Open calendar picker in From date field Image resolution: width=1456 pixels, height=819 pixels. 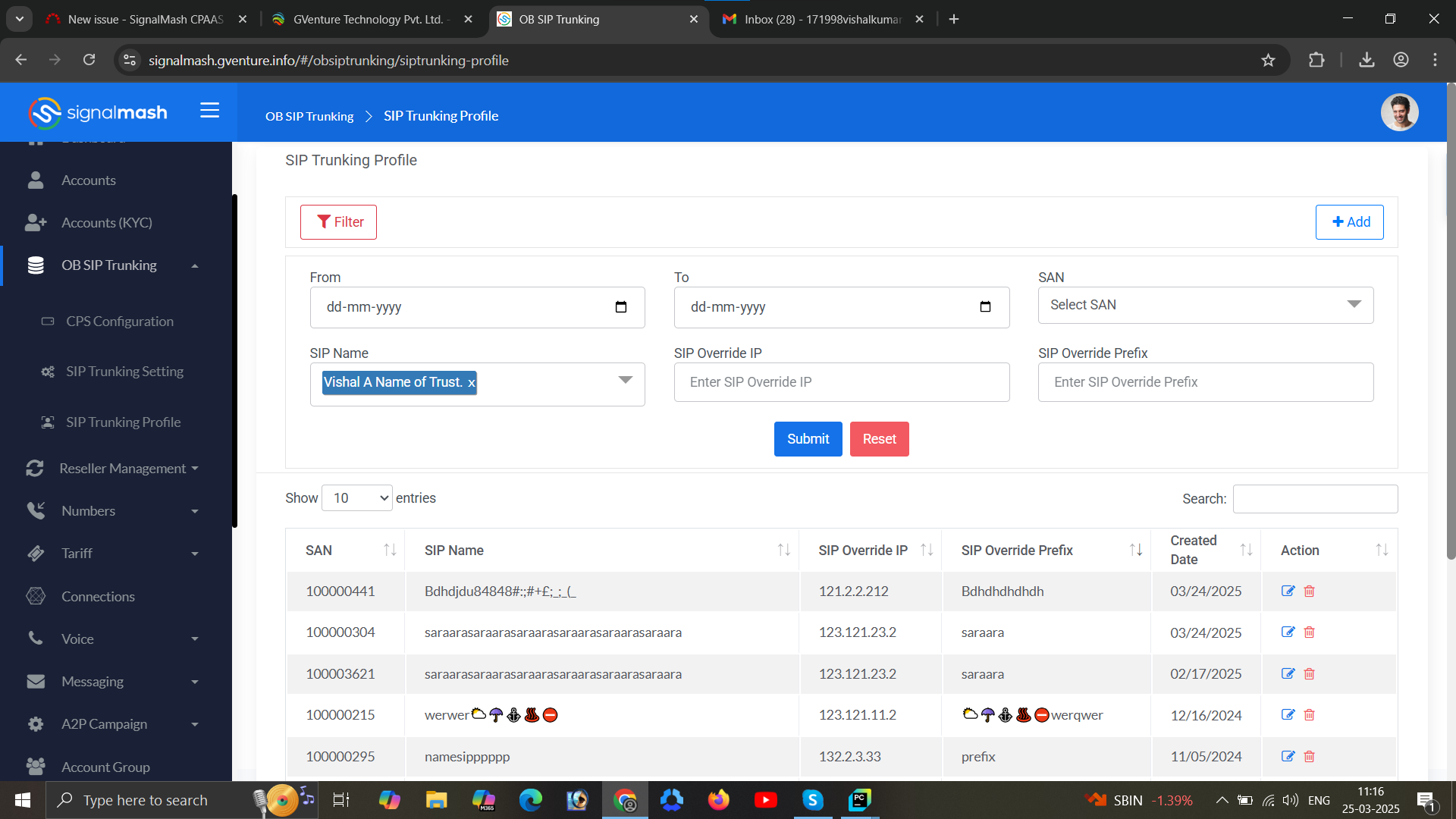[620, 307]
